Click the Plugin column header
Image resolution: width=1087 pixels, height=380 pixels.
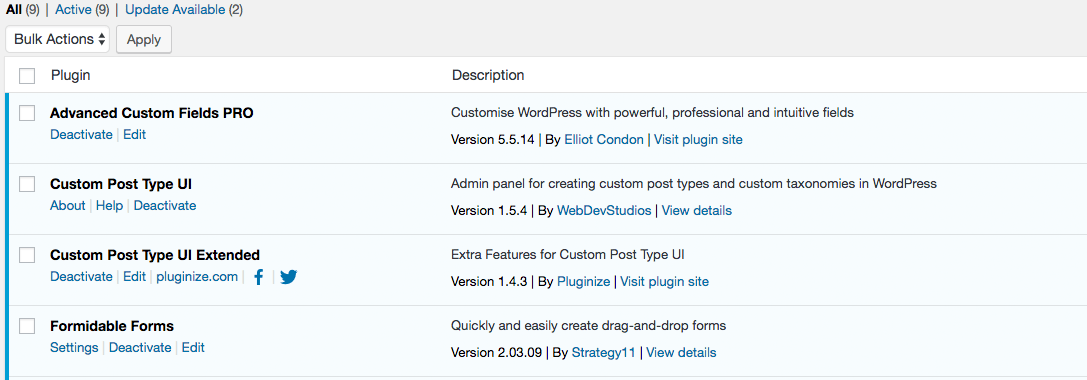click(x=71, y=75)
